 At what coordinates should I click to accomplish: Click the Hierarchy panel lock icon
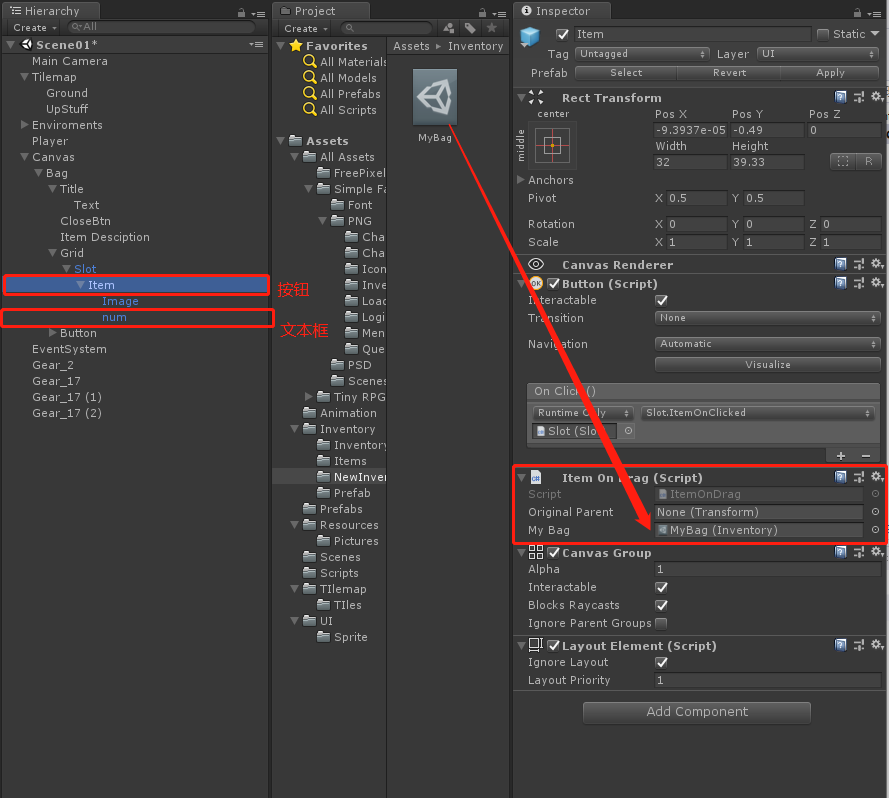click(242, 12)
